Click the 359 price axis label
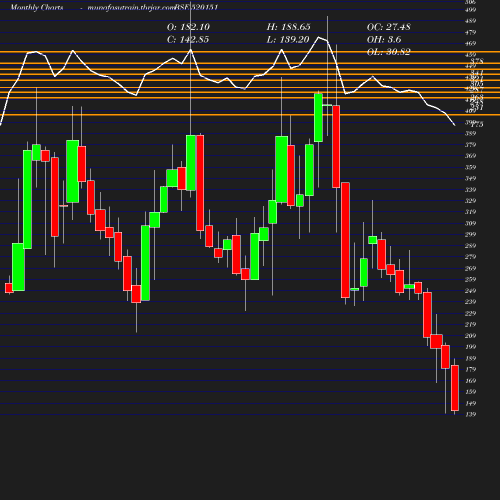This screenshot has height=500, width=500. 470,167
